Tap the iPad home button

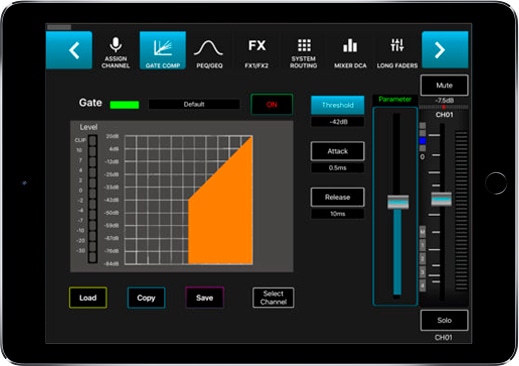[x=496, y=183]
